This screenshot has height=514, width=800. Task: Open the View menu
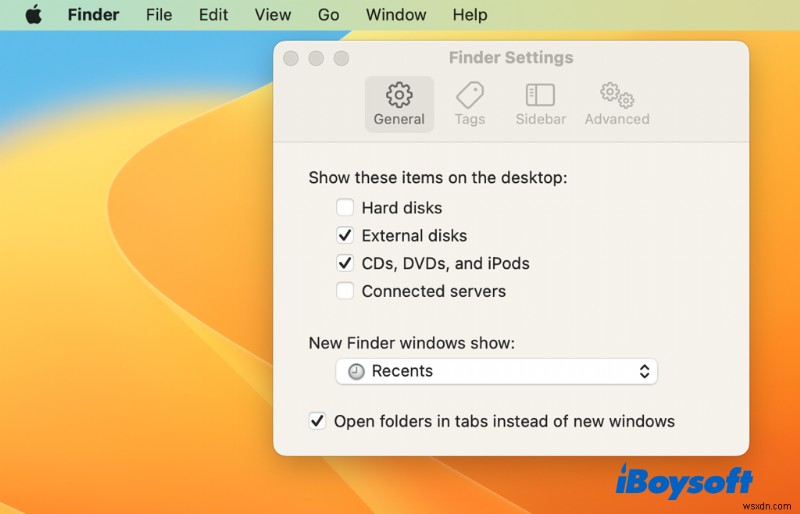273,15
